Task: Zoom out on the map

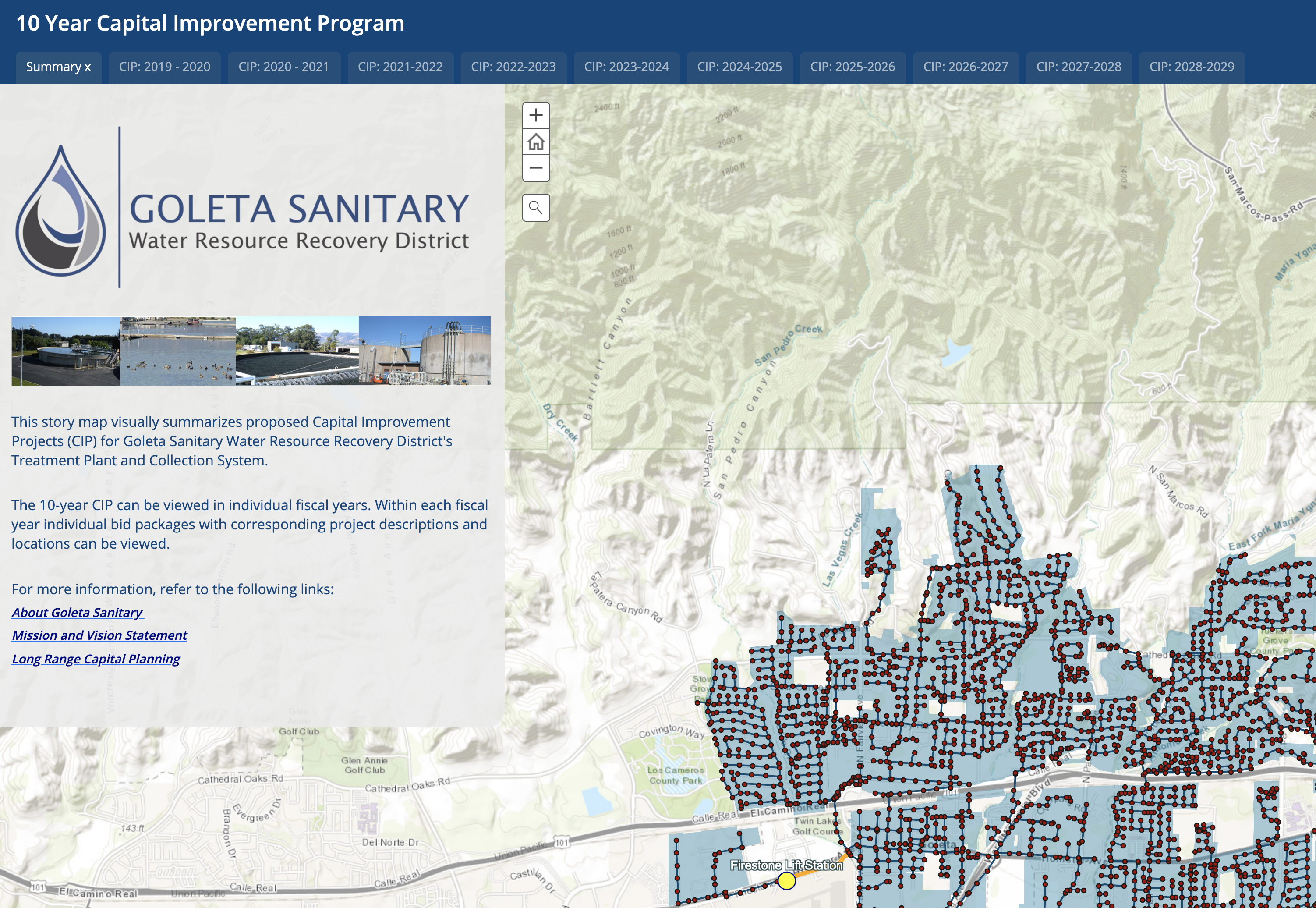Action: tap(536, 168)
